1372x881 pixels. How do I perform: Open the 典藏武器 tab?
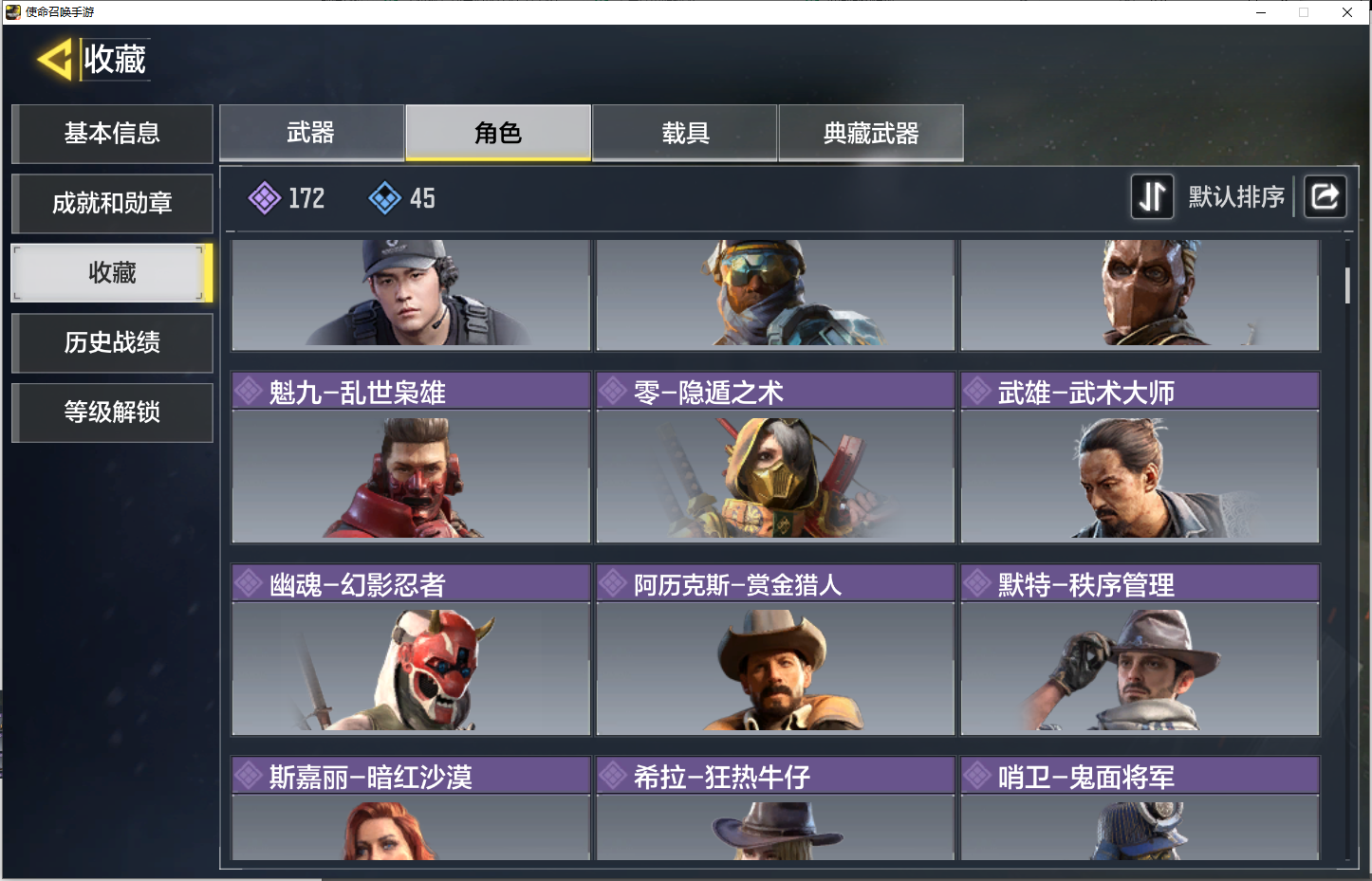tap(871, 133)
